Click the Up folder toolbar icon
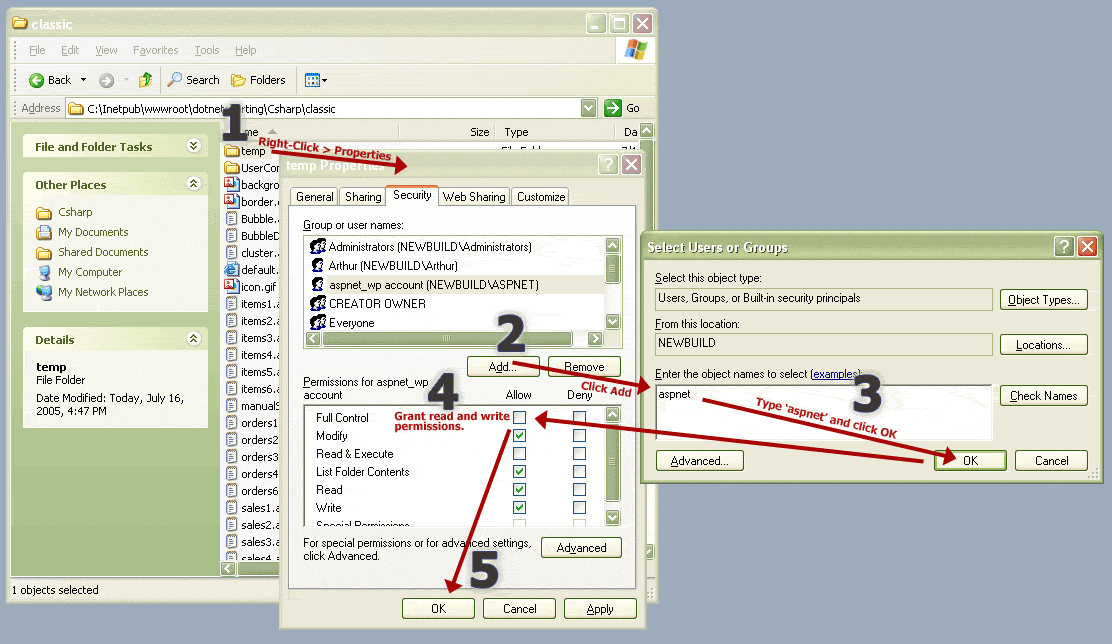 click(x=146, y=80)
